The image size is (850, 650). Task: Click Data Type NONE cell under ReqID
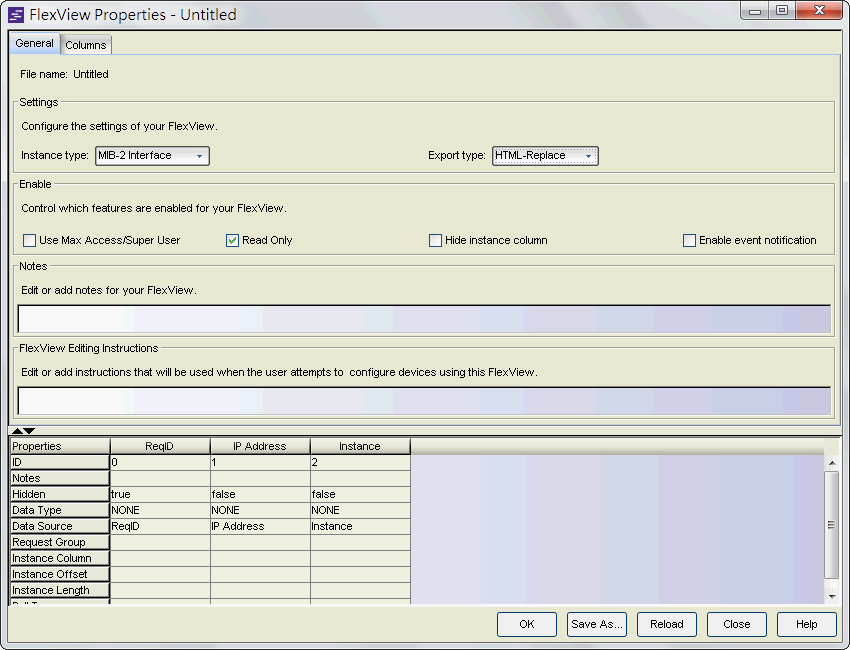click(160, 510)
